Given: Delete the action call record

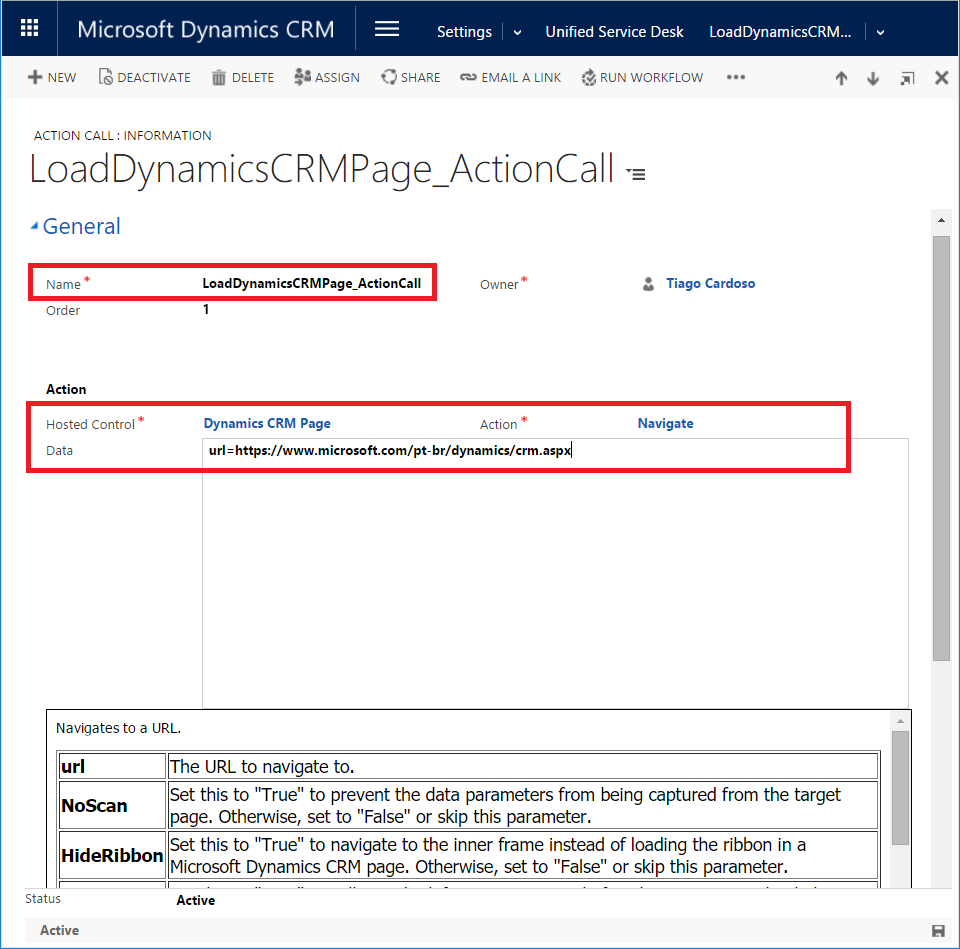Looking at the screenshot, I should point(242,77).
